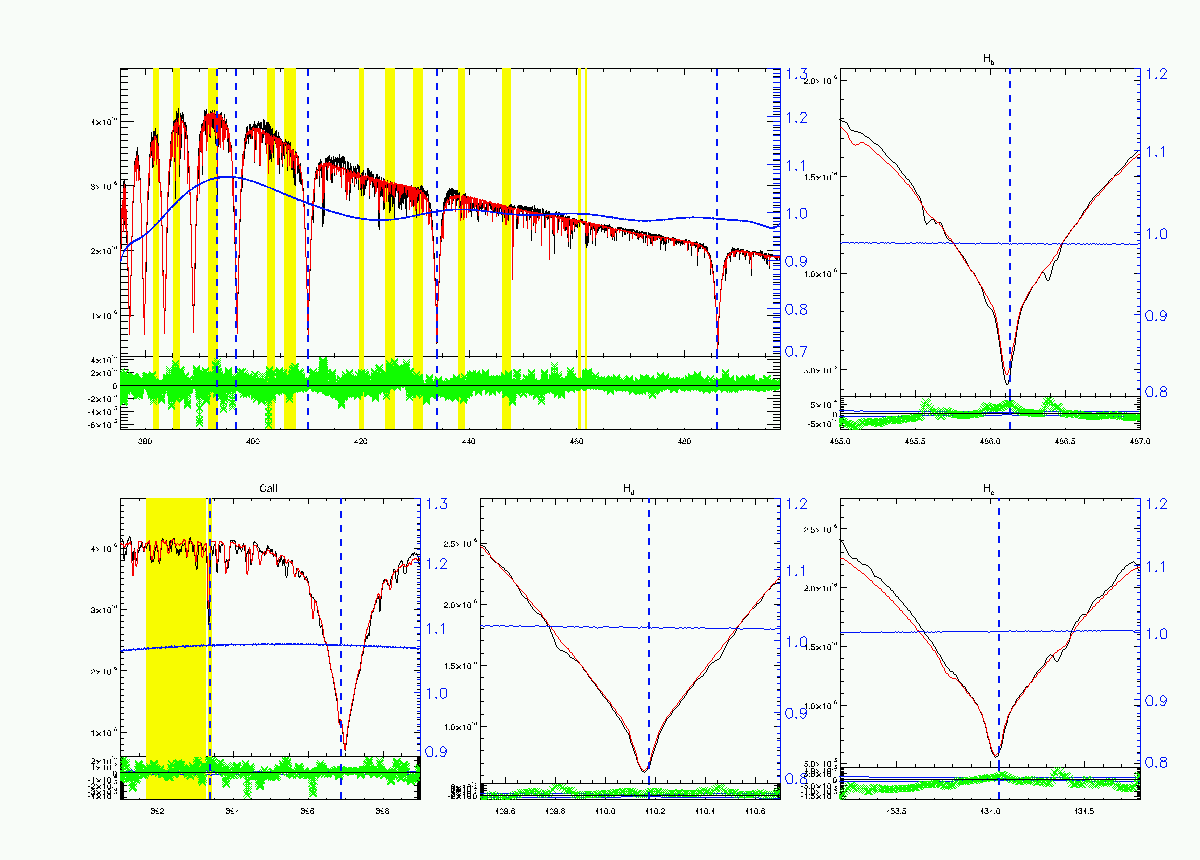Click the wide yellow band in CaII panel
Screen dimensions: 1200x860
(x=176, y=648)
